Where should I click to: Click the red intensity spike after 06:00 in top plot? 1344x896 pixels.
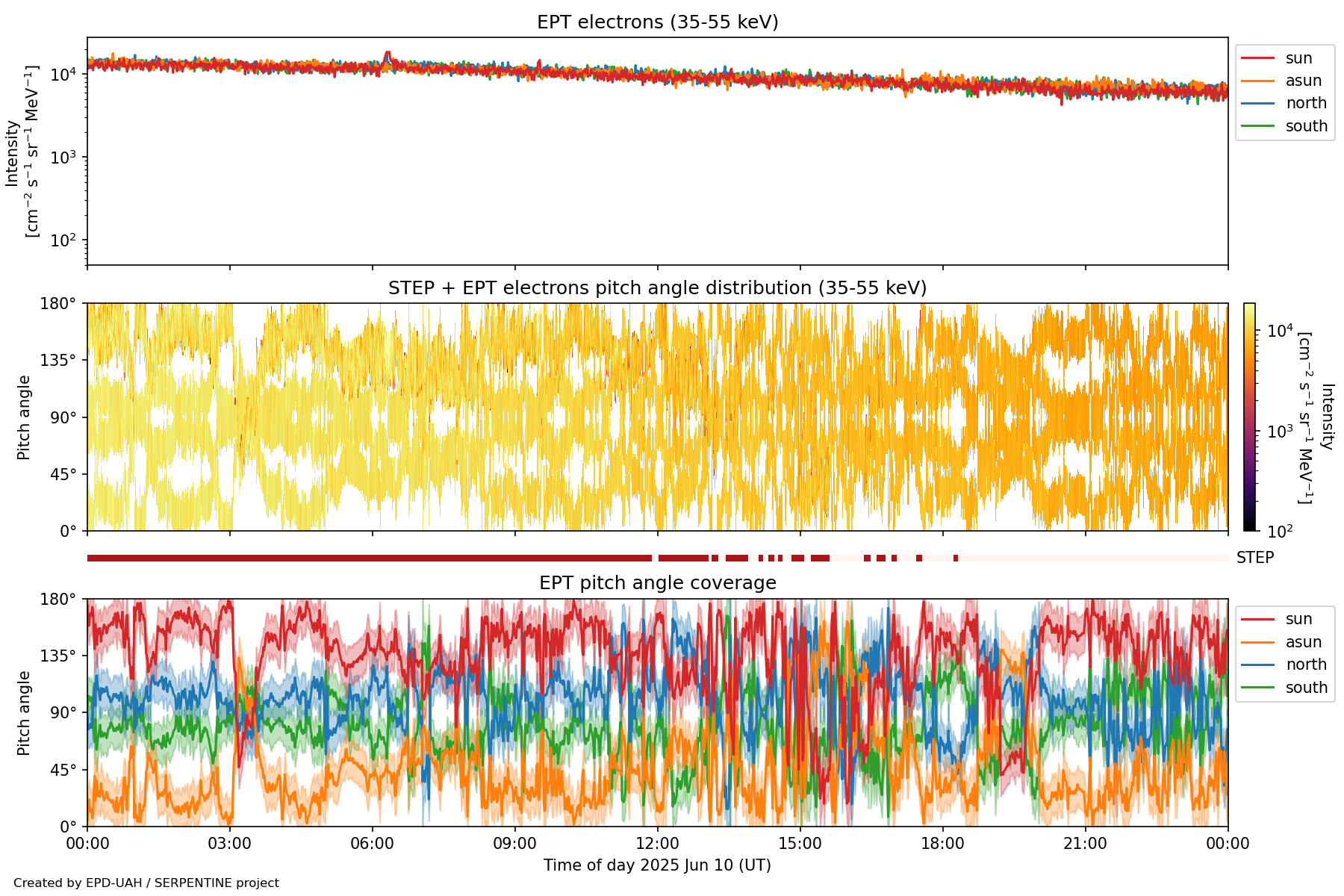(x=387, y=55)
